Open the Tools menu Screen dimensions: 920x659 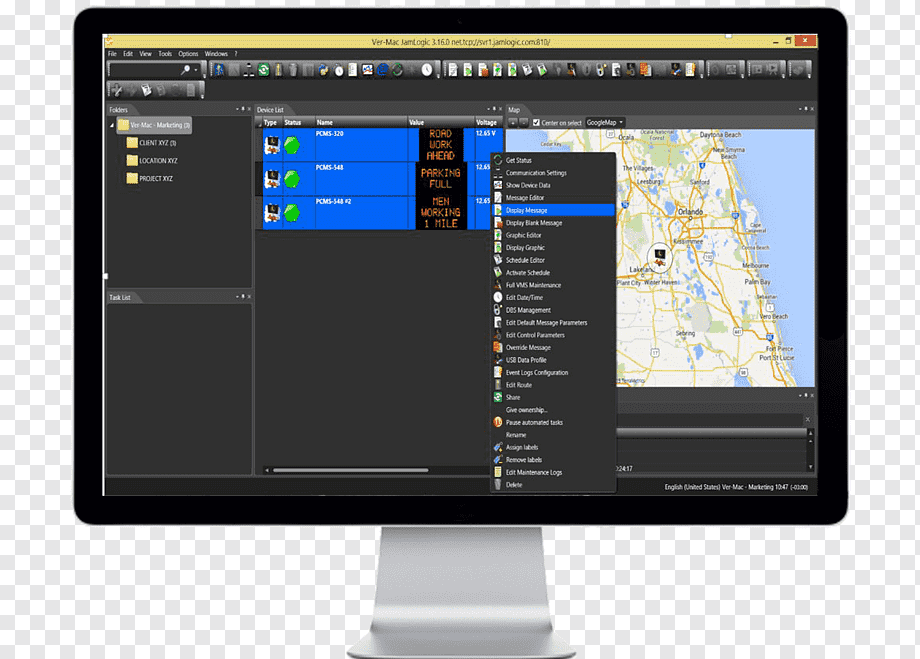point(165,53)
